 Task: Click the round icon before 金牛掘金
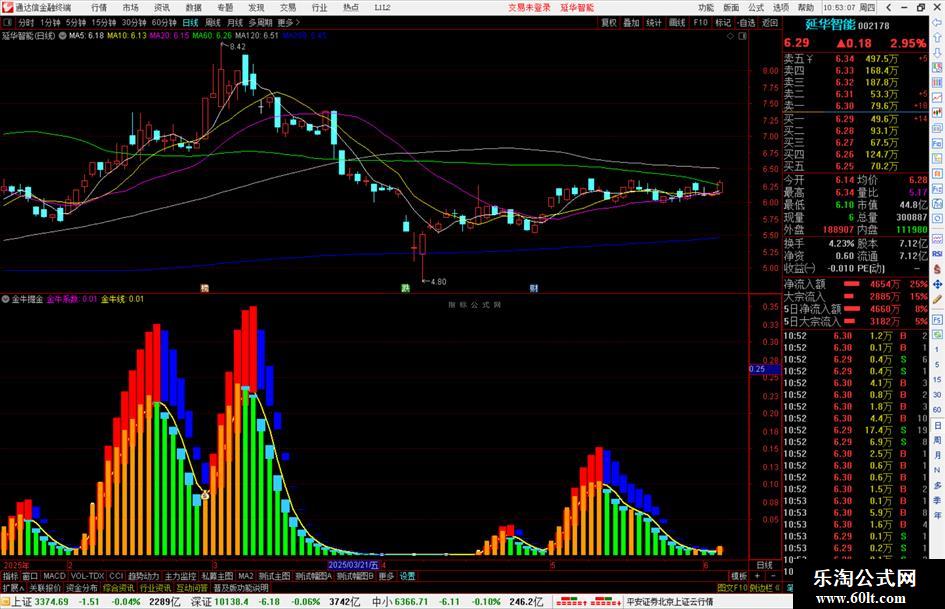(6, 299)
